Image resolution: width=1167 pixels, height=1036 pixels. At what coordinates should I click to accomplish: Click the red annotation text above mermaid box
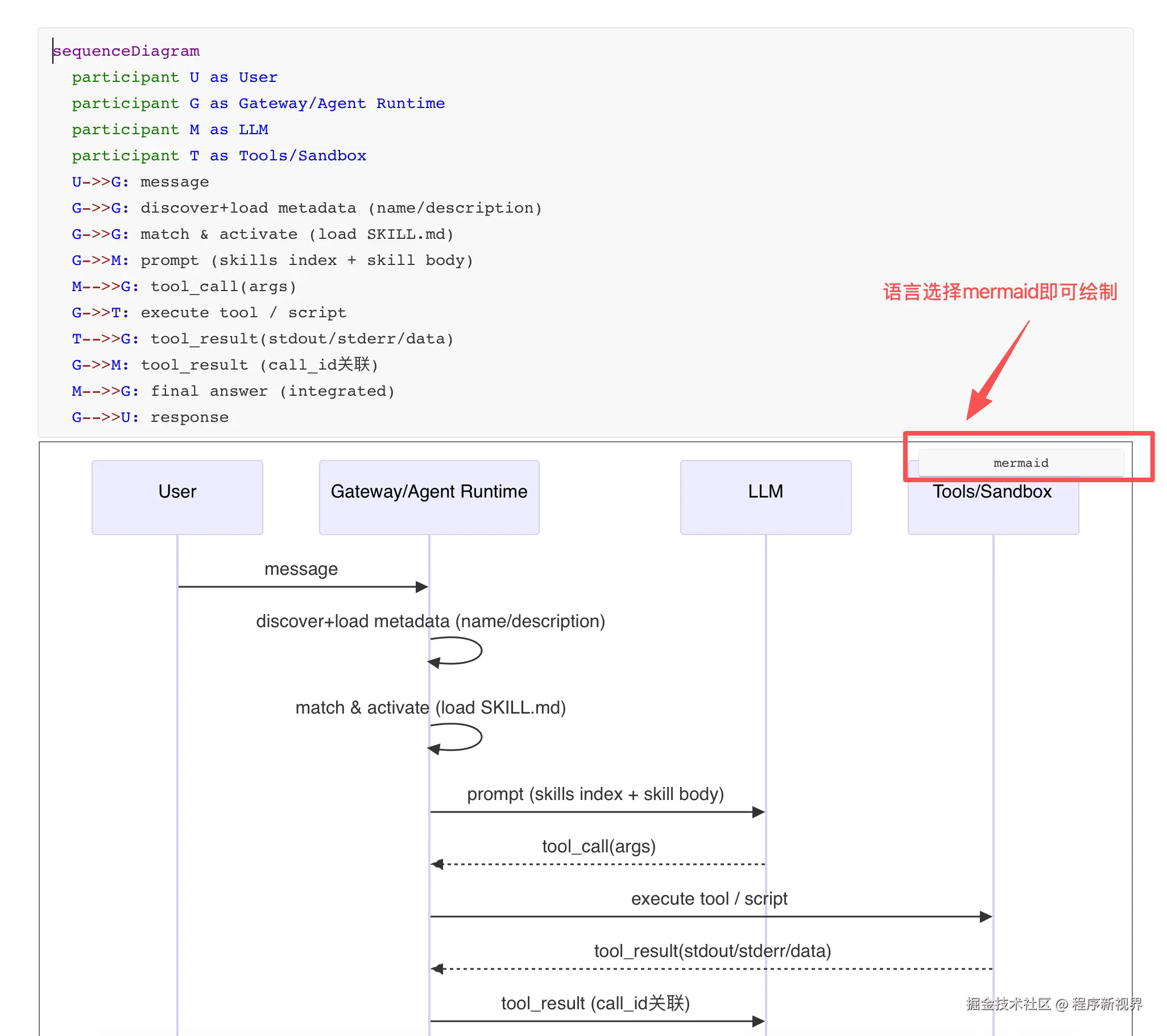[999, 292]
